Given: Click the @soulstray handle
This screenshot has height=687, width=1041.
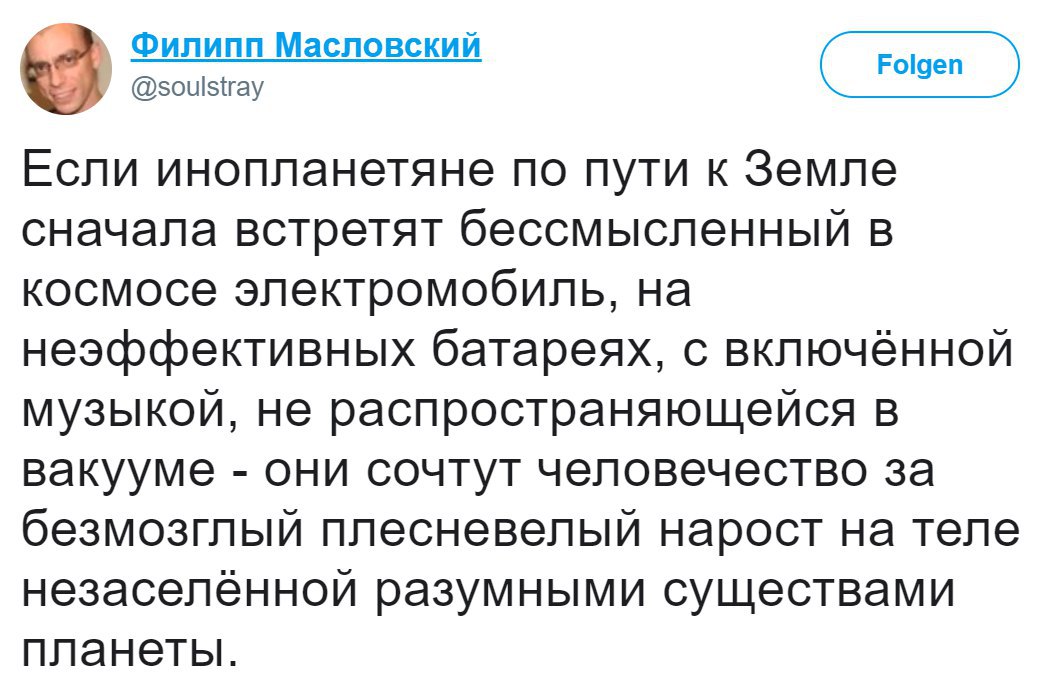Looking at the screenshot, I should click(x=198, y=87).
